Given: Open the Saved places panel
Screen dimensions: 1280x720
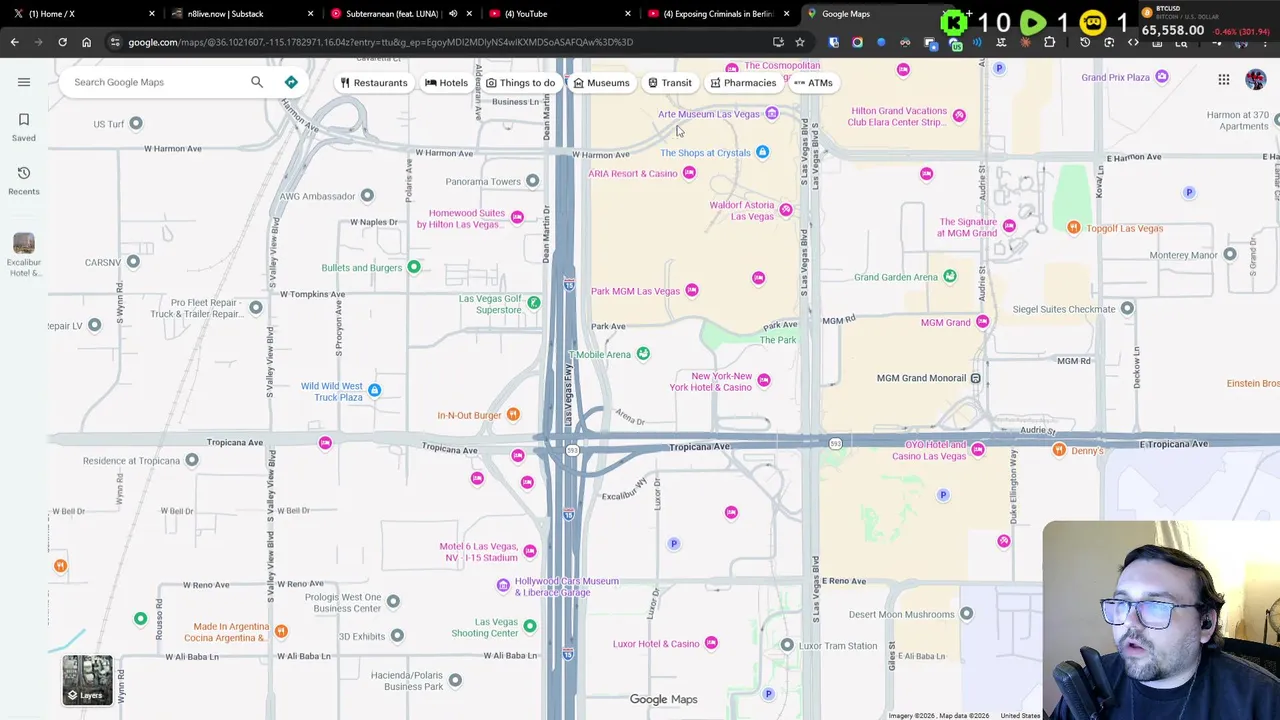Looking at the screenshot, I should point(24,127).
